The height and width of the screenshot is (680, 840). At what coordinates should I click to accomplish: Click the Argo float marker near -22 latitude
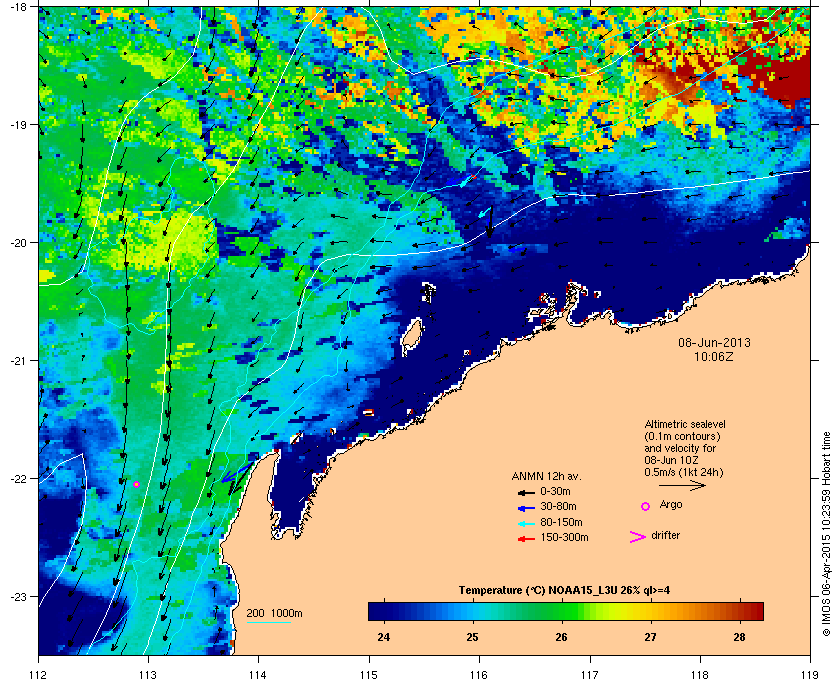[x=136, y=484]
